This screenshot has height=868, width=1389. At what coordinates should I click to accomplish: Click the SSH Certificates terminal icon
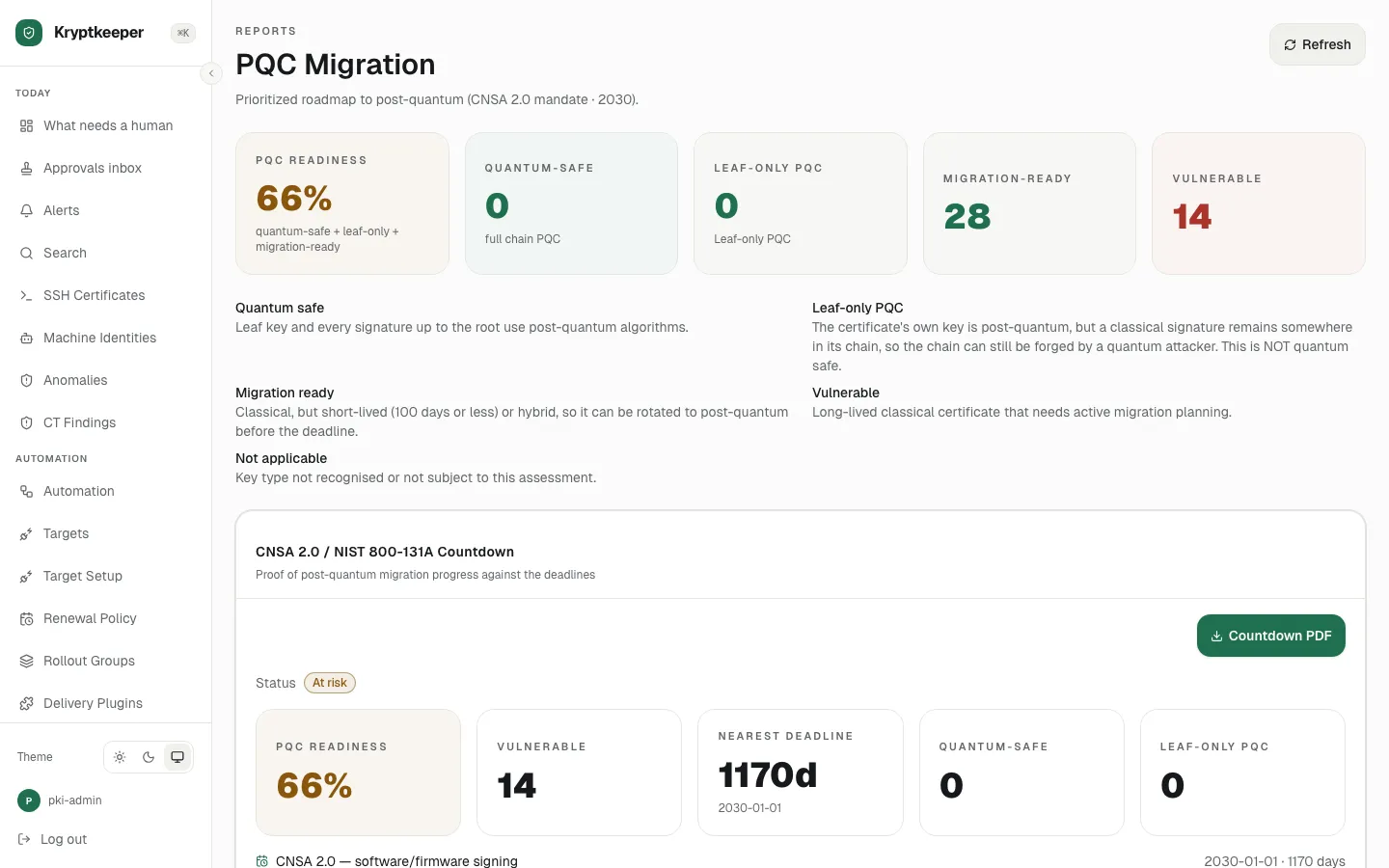pyautogui.click(x=27, y=295)
